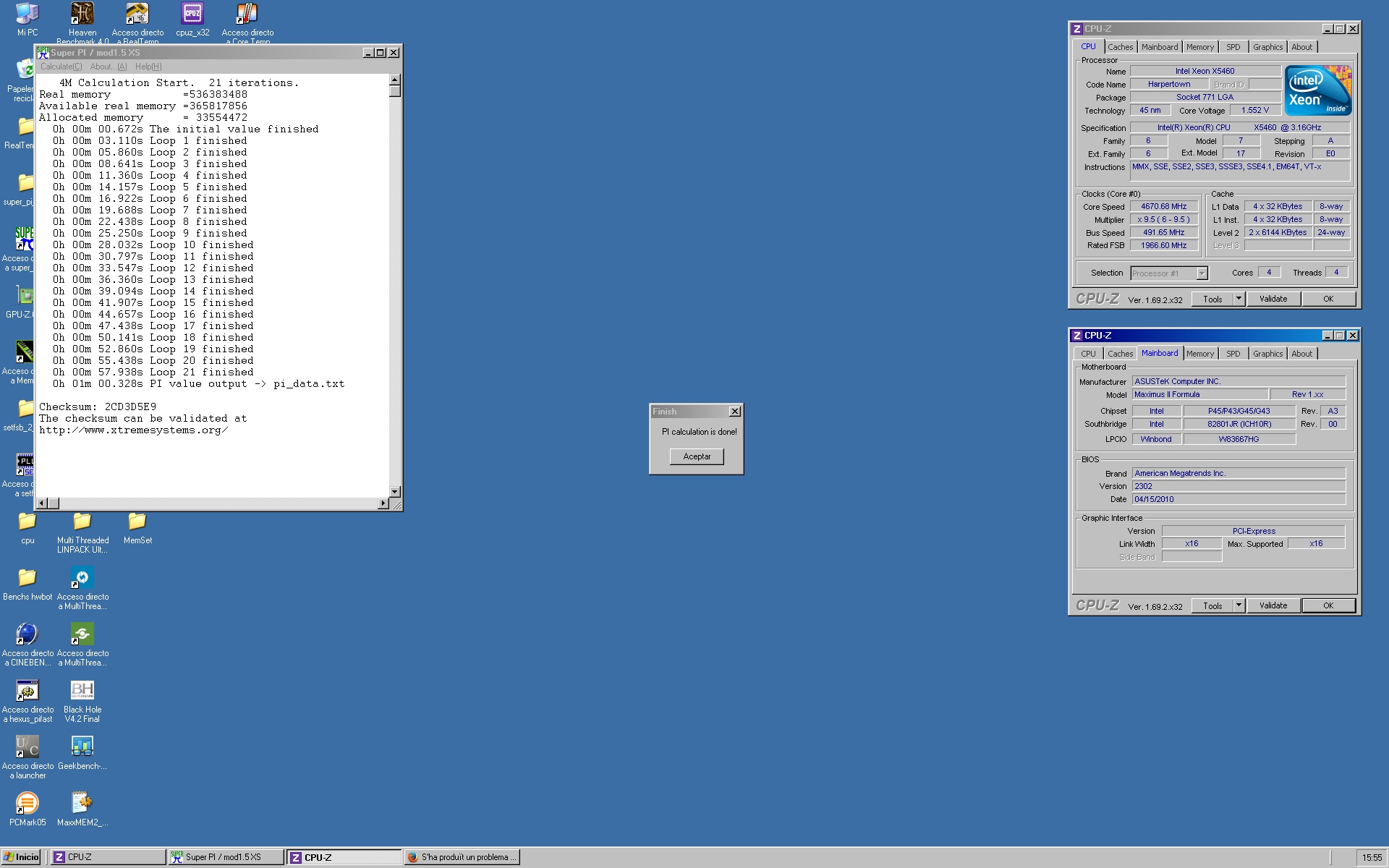The image size is (1389, 868).
Task: Open the Multi Threaded LINPACK folder
Action: pos(82,522)
